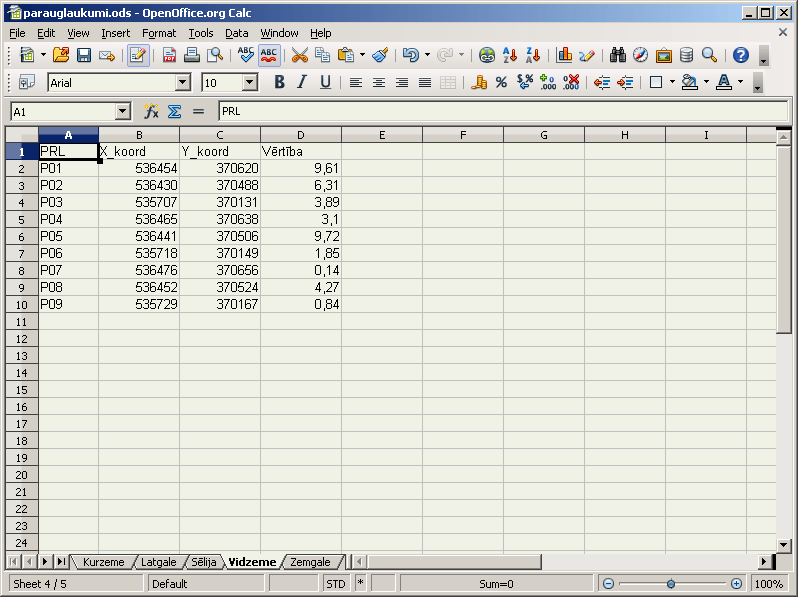Click the Sum sigma icon

pyautogui.click(x=175, y=111)
